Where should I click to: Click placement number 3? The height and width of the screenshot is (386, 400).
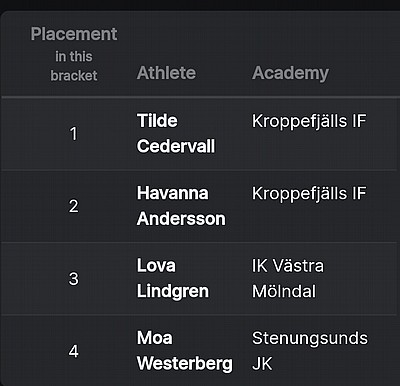point(74,279)
